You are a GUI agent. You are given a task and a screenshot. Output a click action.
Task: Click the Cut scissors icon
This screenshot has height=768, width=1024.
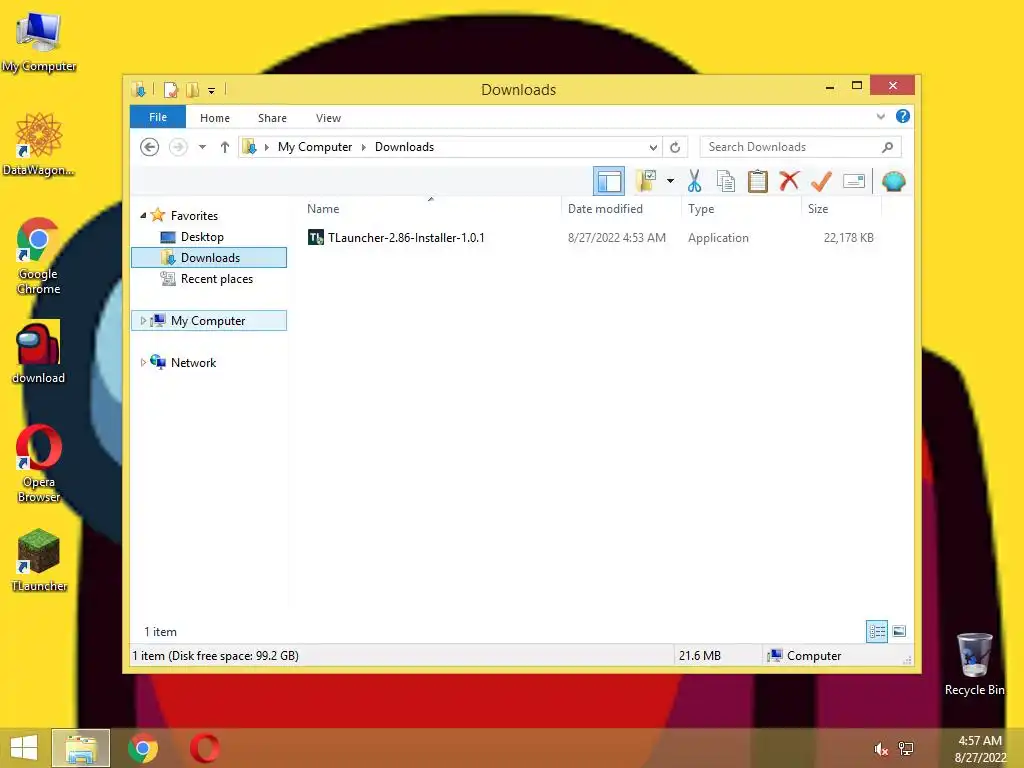(x=694, y=181)
